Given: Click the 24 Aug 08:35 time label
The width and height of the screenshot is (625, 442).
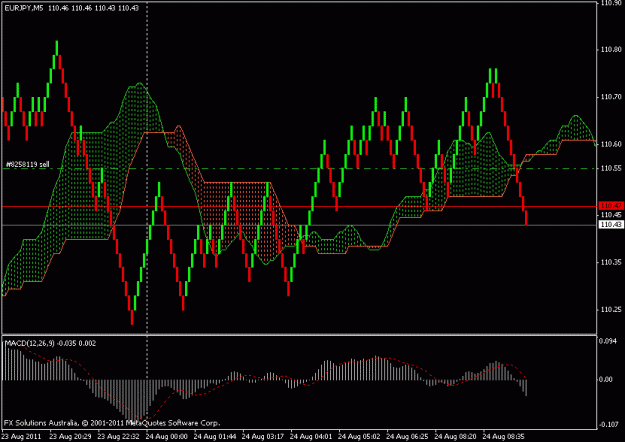Looking at the screenshot, I should 503,437.
